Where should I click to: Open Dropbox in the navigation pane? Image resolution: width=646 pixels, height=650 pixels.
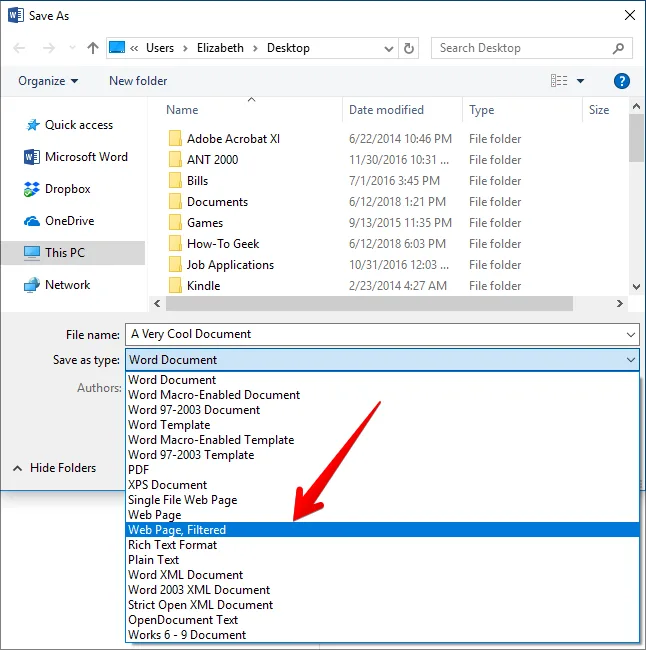point(67,189)
